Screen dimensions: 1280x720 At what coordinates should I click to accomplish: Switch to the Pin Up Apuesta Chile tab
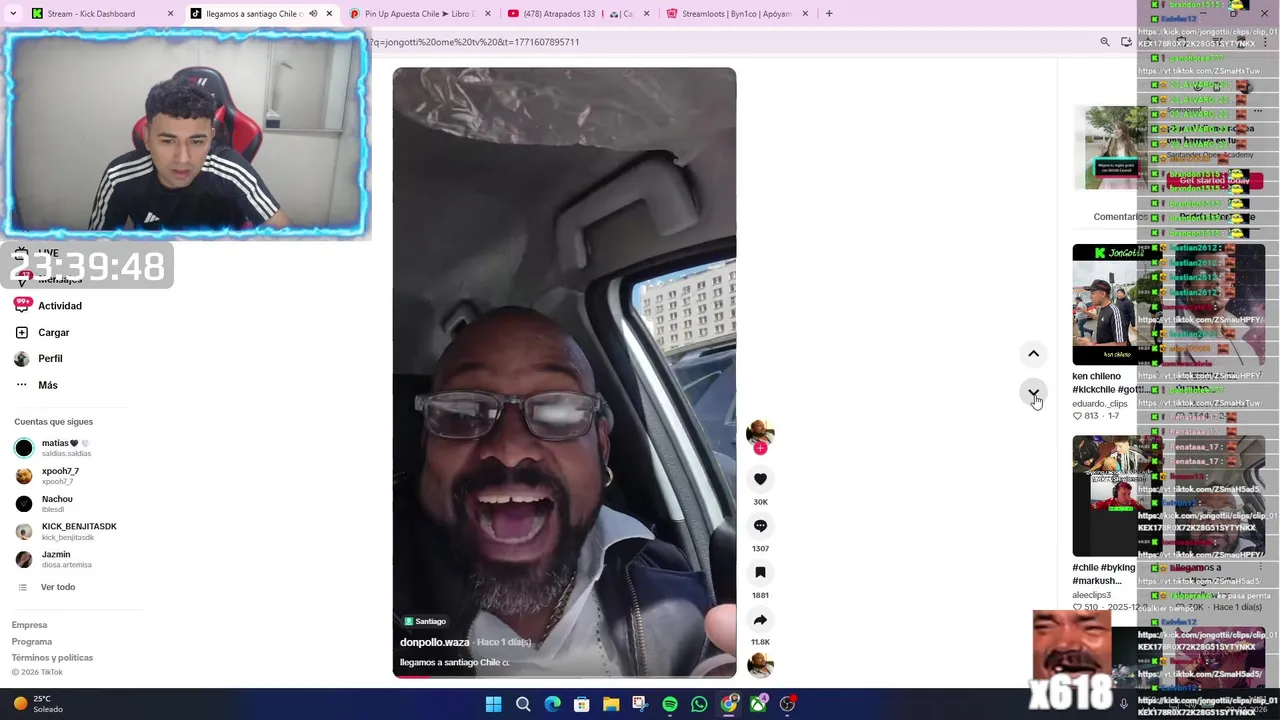420,14
